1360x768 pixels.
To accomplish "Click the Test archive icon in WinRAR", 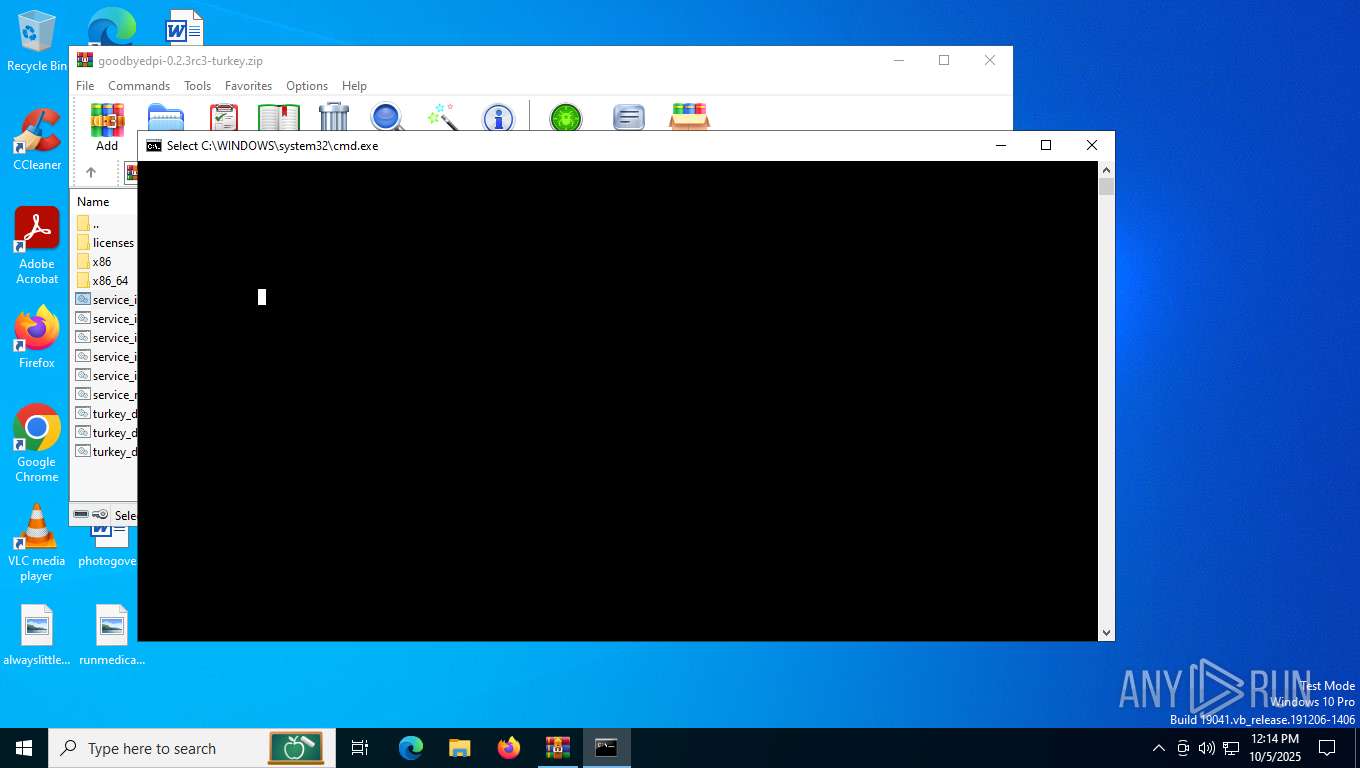I will click(x=224, y=118).
